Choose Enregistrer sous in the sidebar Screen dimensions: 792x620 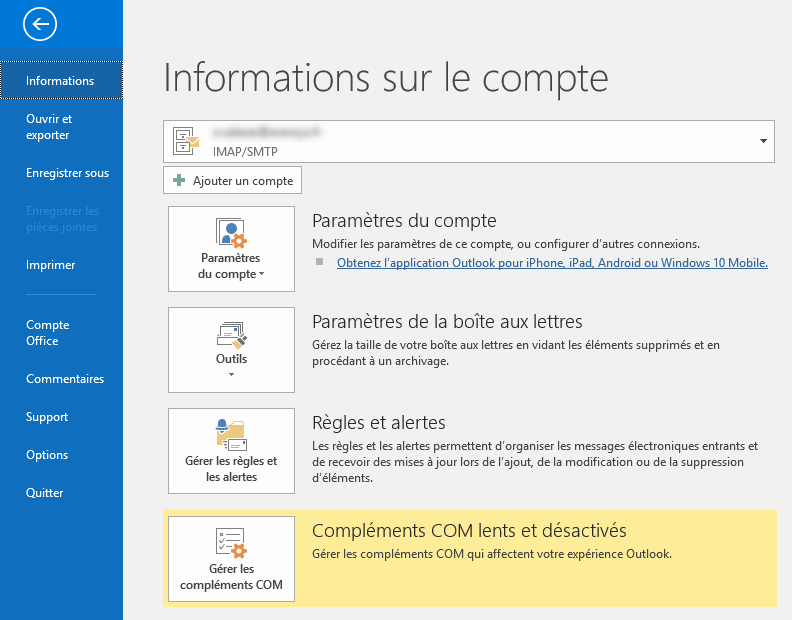pyautogui.click(x=67, y=173)
